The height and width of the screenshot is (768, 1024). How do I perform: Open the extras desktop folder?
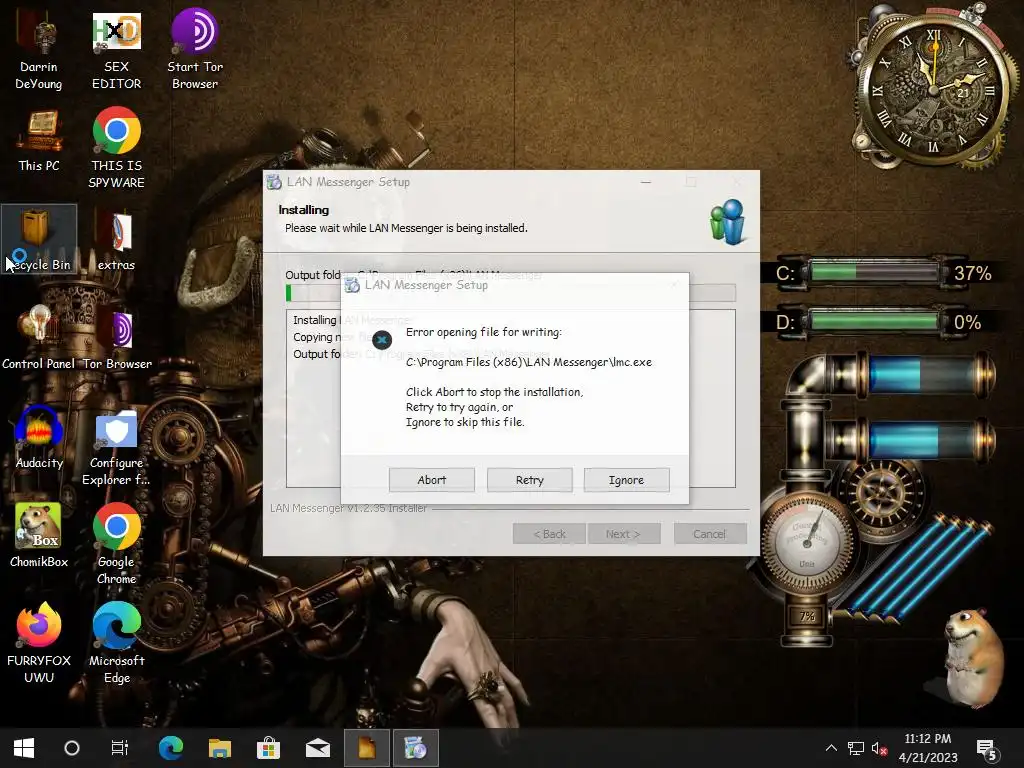click(116, 239)
